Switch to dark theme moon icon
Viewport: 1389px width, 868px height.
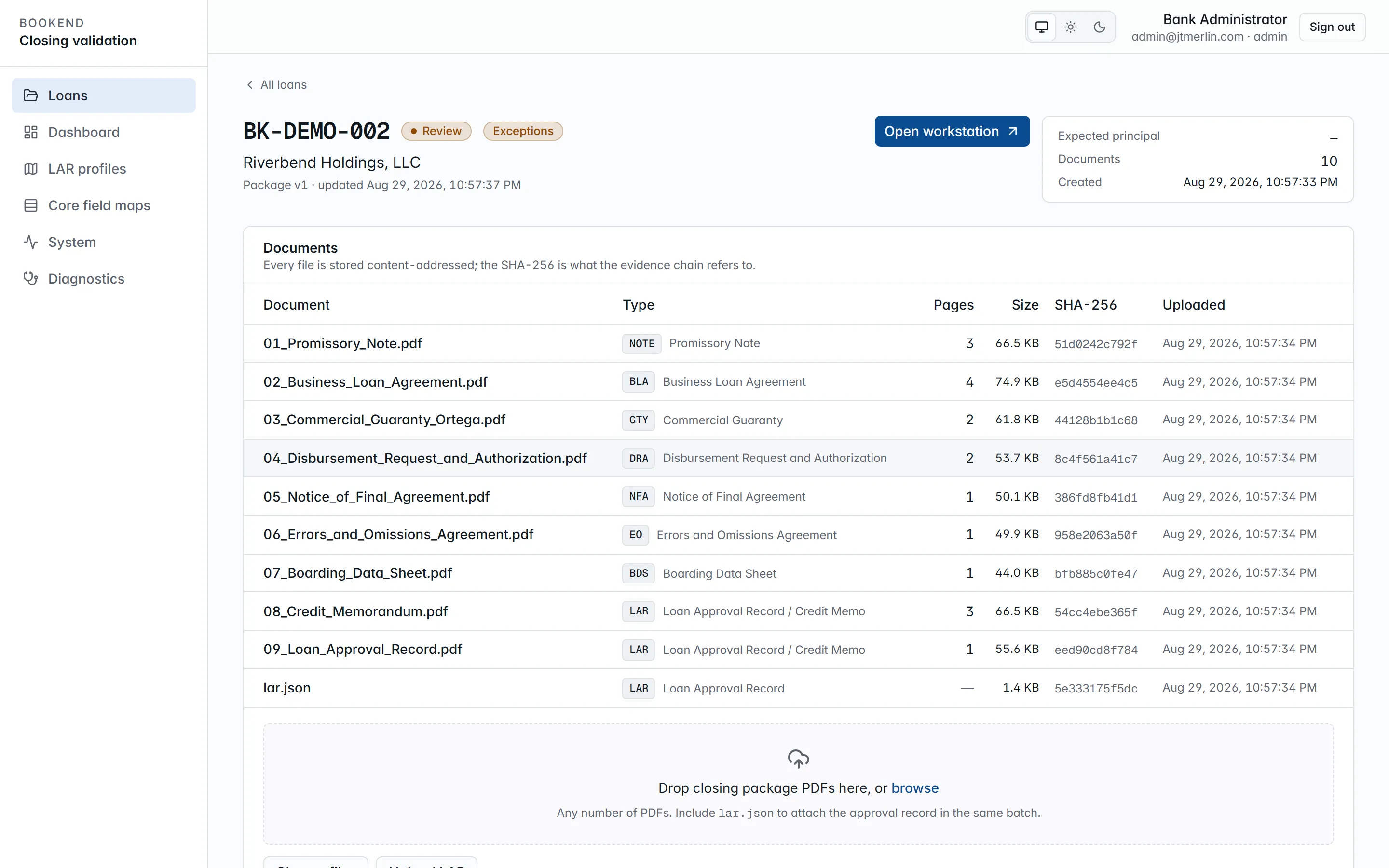click(1099, 27)
